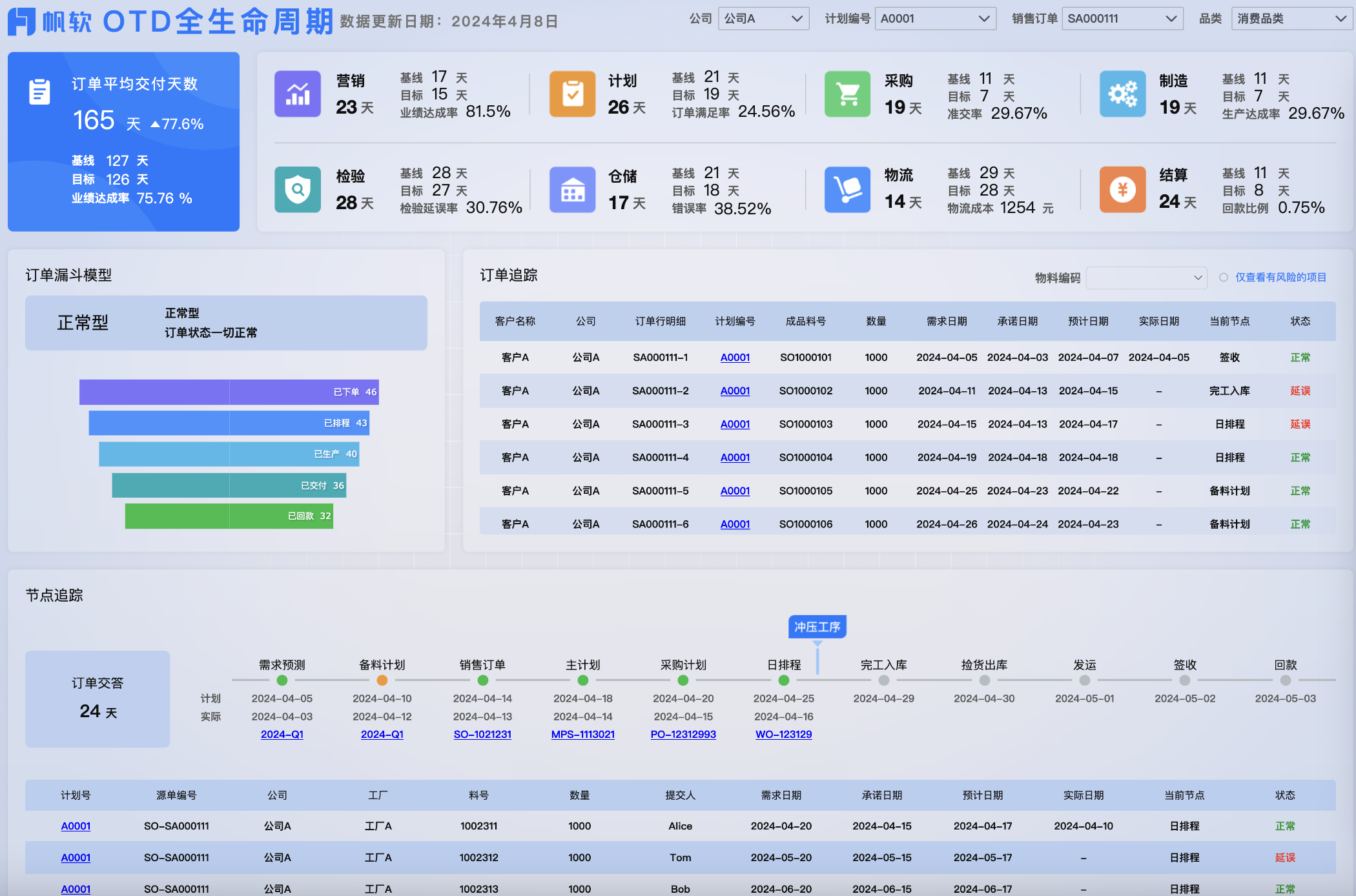Click the 提交人 cell Alice
1356x896 pixels.
(681, 826)
